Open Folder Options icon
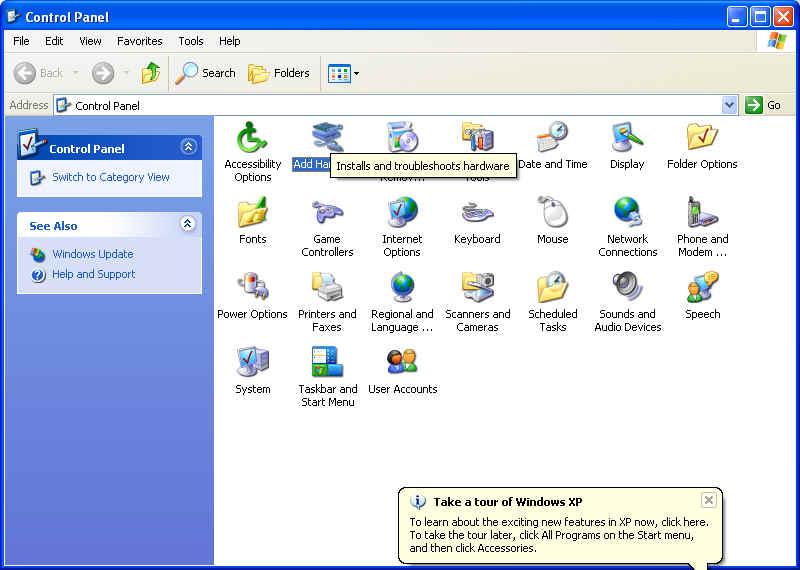800x570 pixels. pos(702,138)
